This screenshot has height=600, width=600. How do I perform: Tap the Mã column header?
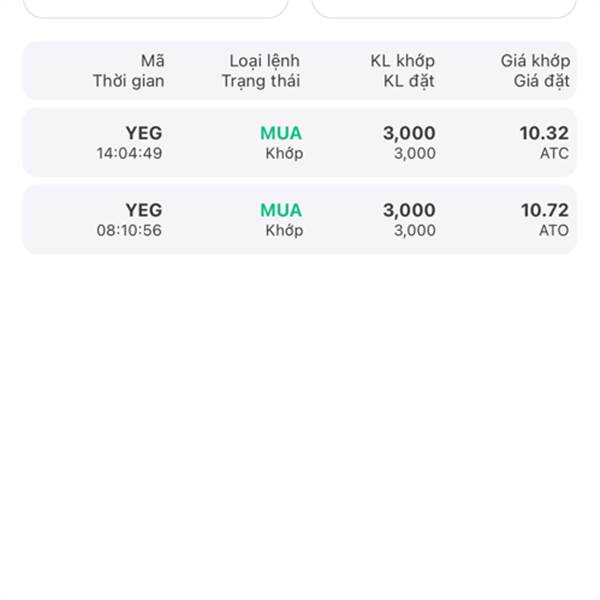pos(153,61)
